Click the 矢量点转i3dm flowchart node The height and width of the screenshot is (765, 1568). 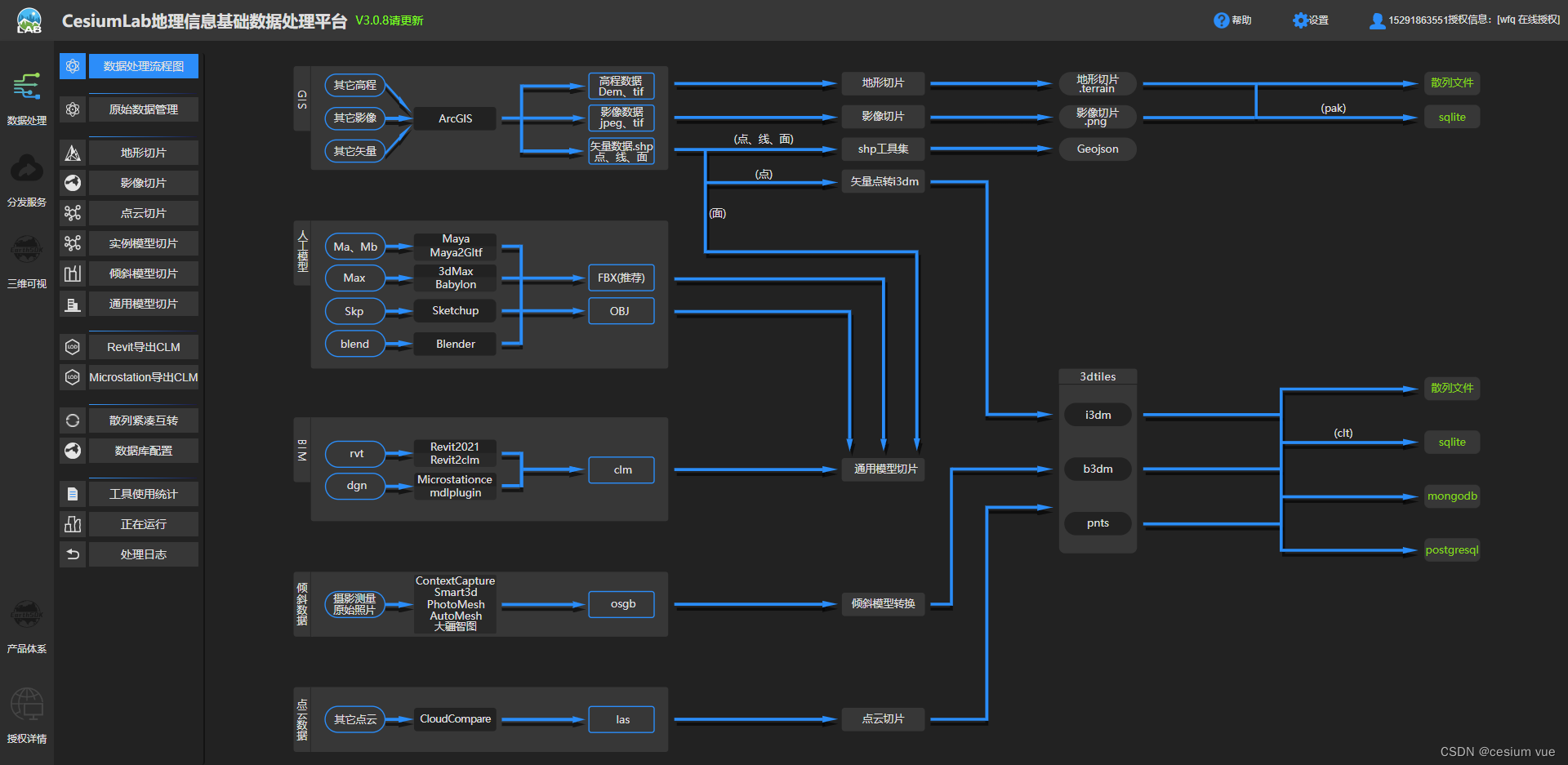884,181
